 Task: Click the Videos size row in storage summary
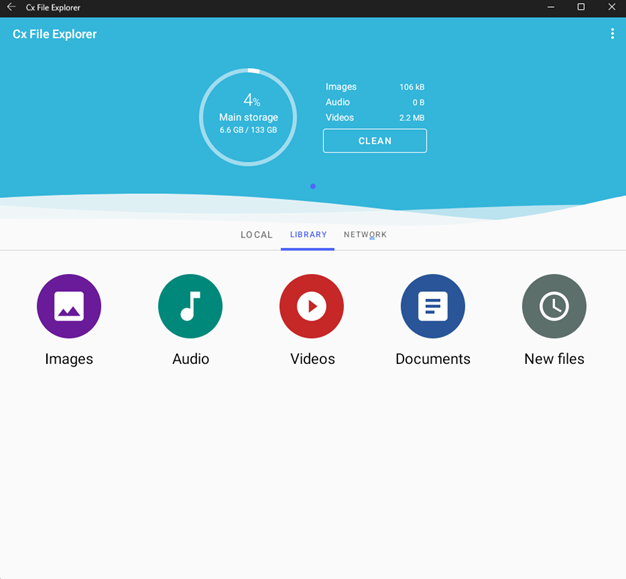375,118
